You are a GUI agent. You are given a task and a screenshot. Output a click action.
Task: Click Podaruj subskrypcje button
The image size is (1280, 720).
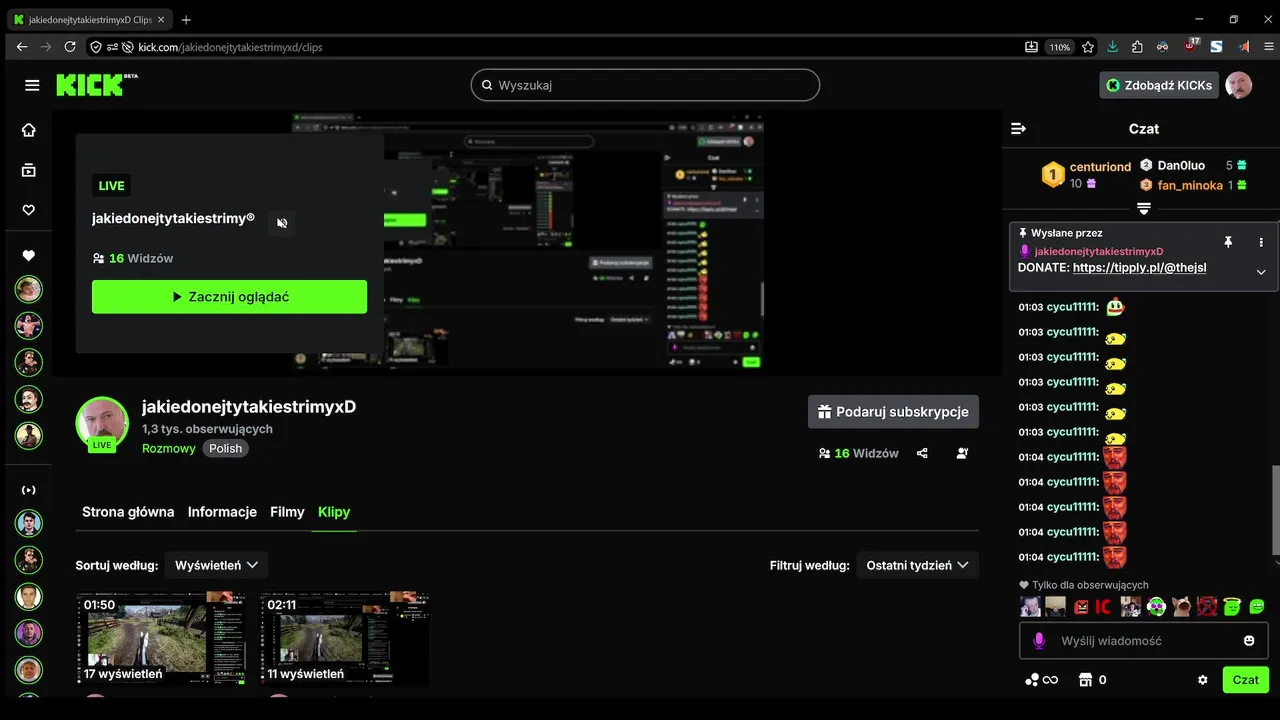click(x=893, y=412)
